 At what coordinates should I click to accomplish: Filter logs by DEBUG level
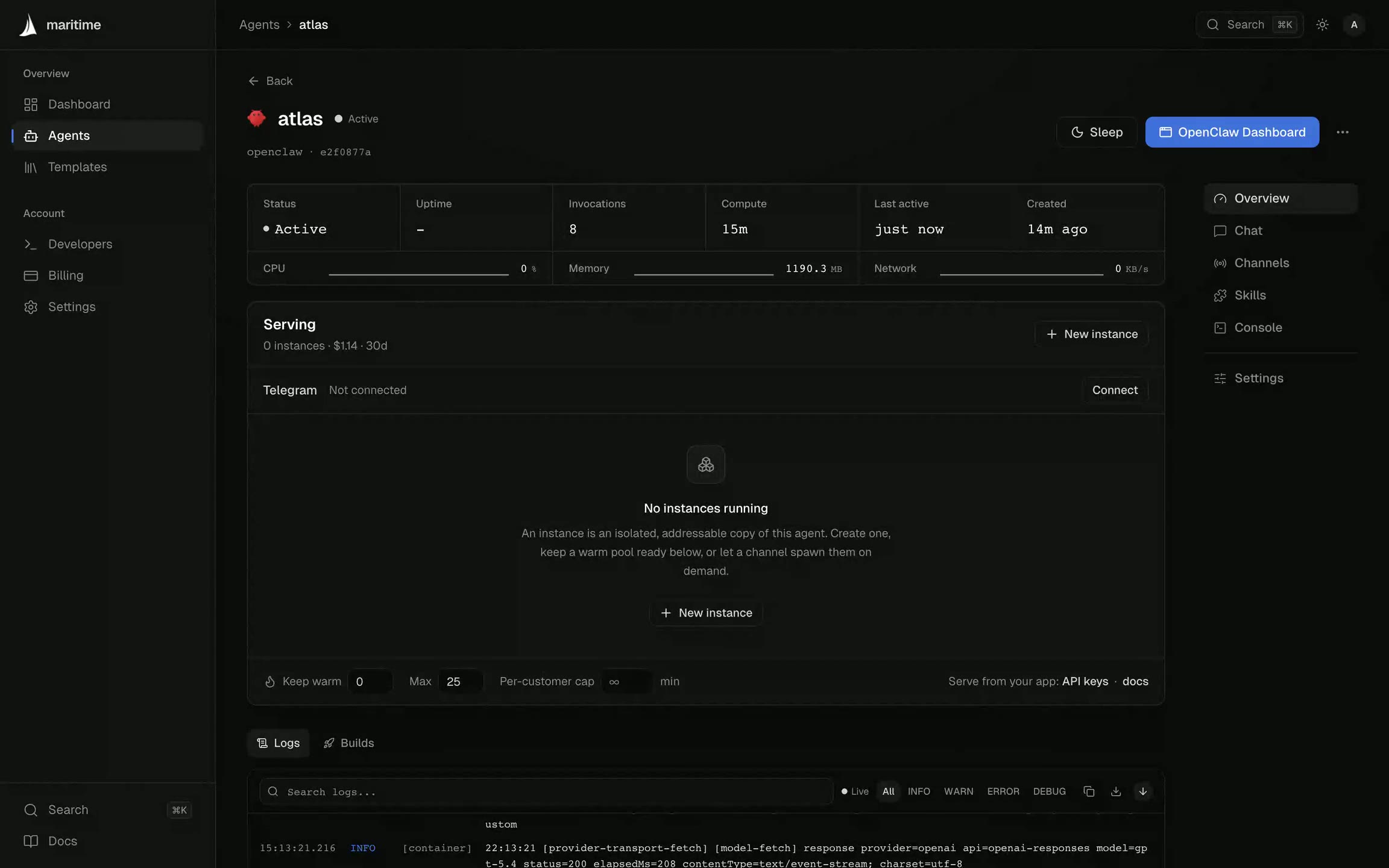(x=1050, y=791)
